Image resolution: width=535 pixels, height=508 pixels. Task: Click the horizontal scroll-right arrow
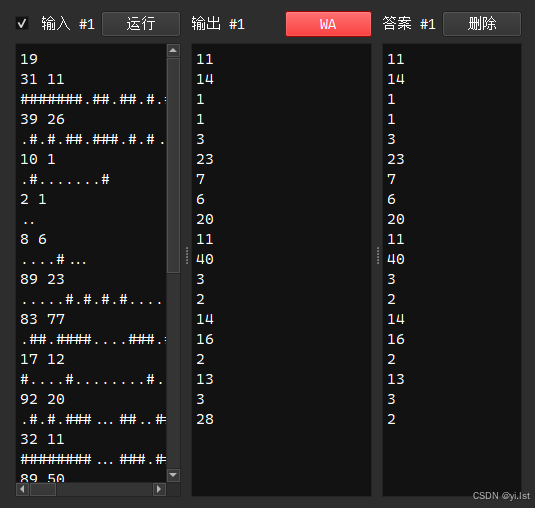(x=159, y=489)
